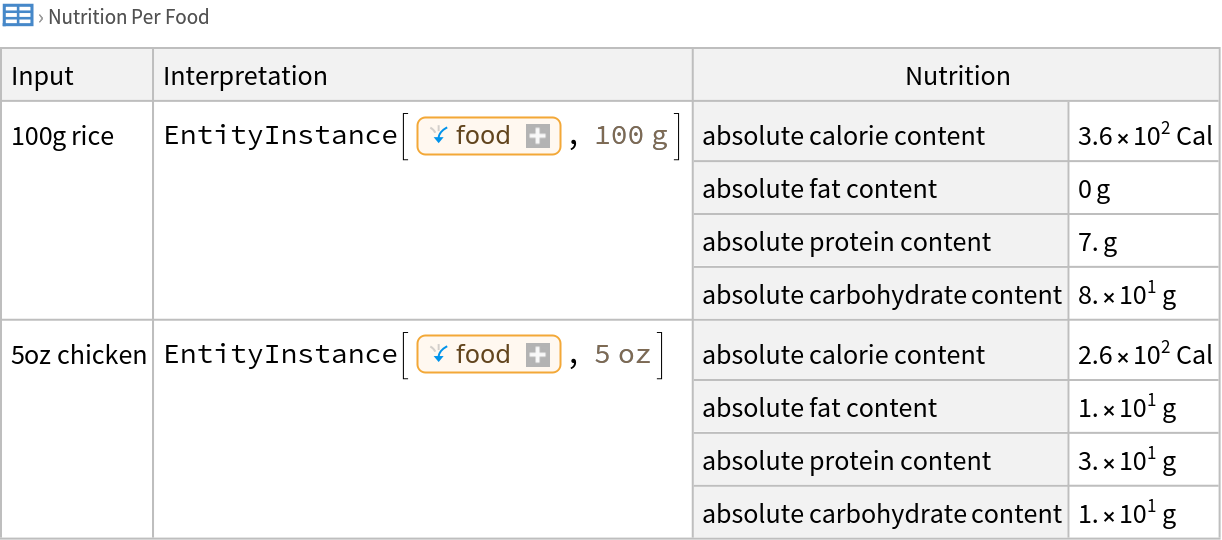Viewport: 1222px width, 540px height.
Task: Click the 5 oz quantity value
Action: pos(622,355)
